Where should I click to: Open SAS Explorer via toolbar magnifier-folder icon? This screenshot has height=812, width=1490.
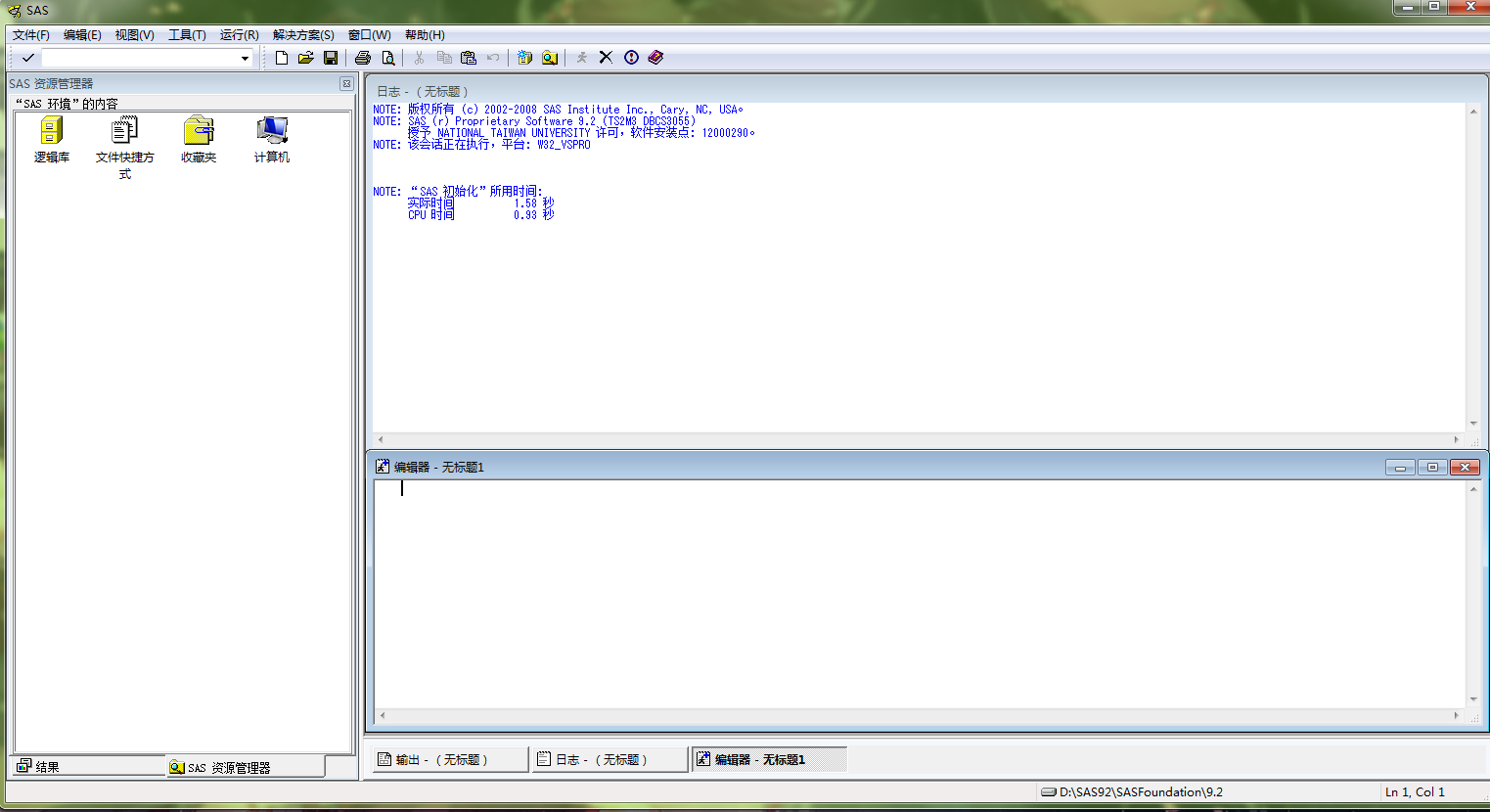coord(550,58)
